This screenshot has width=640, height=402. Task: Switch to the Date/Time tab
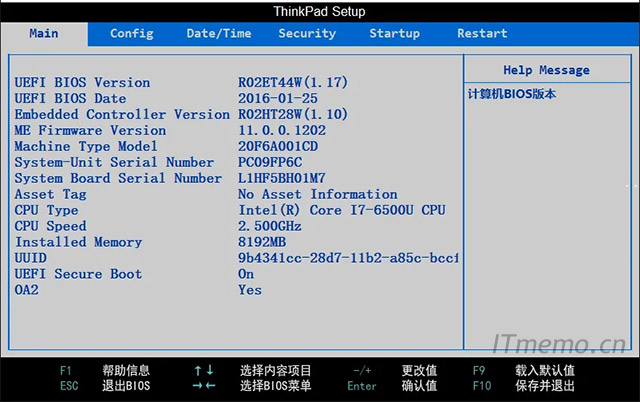[219, 33]
